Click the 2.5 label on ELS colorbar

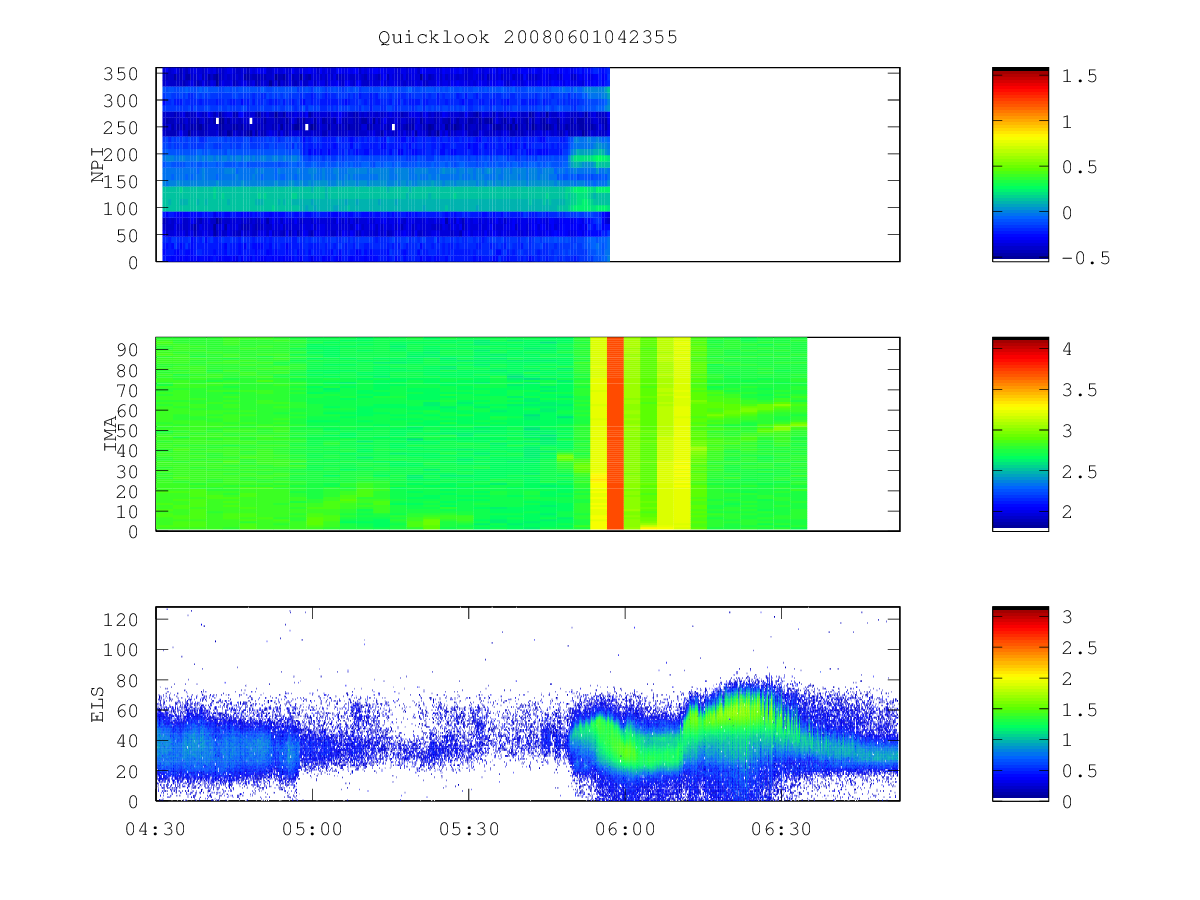[1081, 648]
